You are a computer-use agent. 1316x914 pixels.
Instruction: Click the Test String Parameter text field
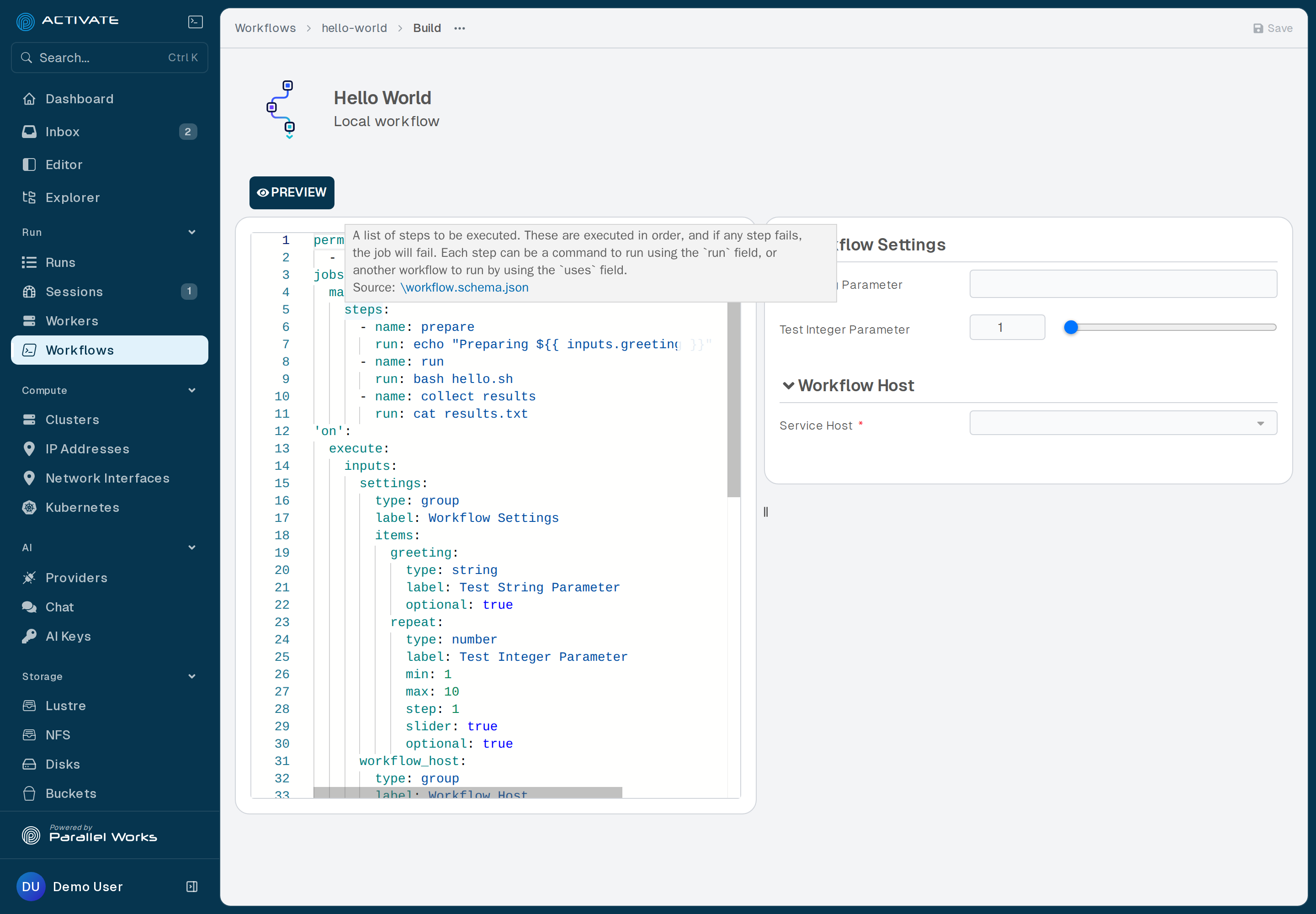point(1123,284)
